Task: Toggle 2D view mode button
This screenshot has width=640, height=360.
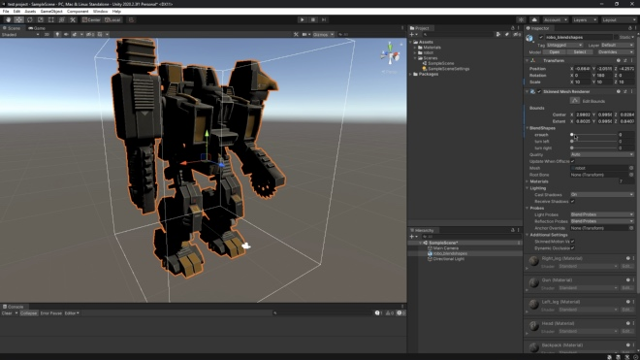Action: 47,35
